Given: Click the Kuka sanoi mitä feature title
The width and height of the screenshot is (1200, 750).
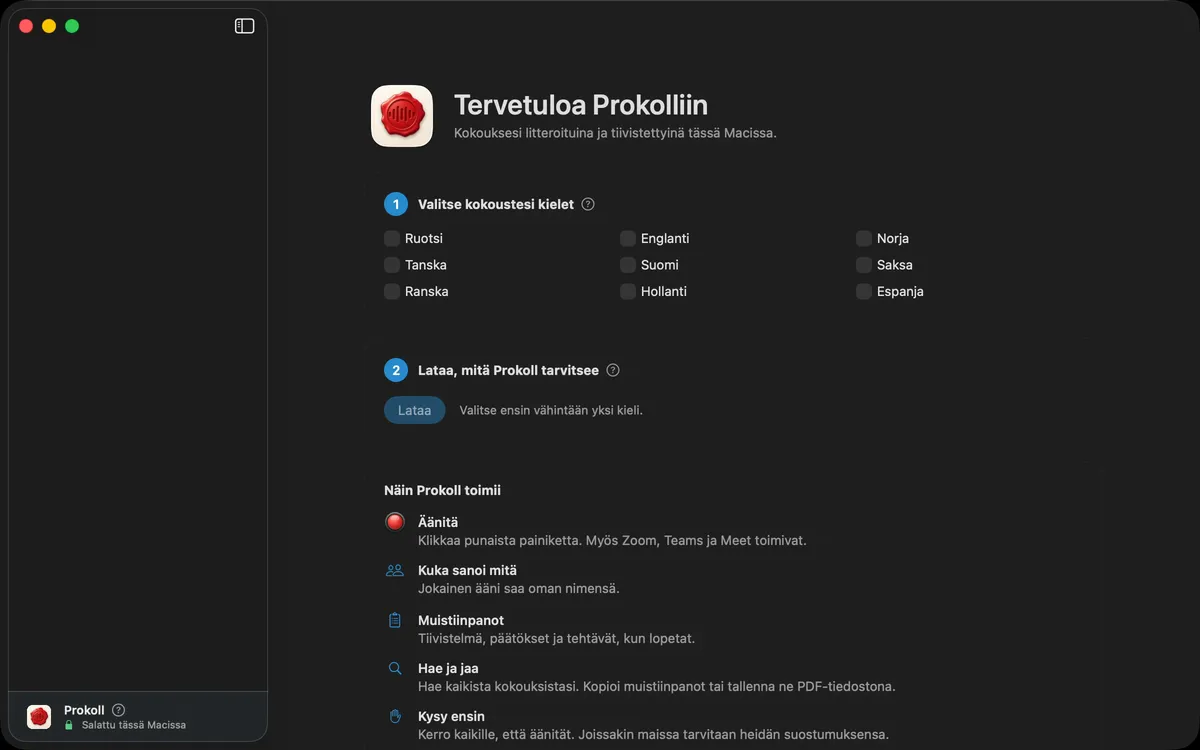Looking at the screenshot, I should click(x=467, y=570).
